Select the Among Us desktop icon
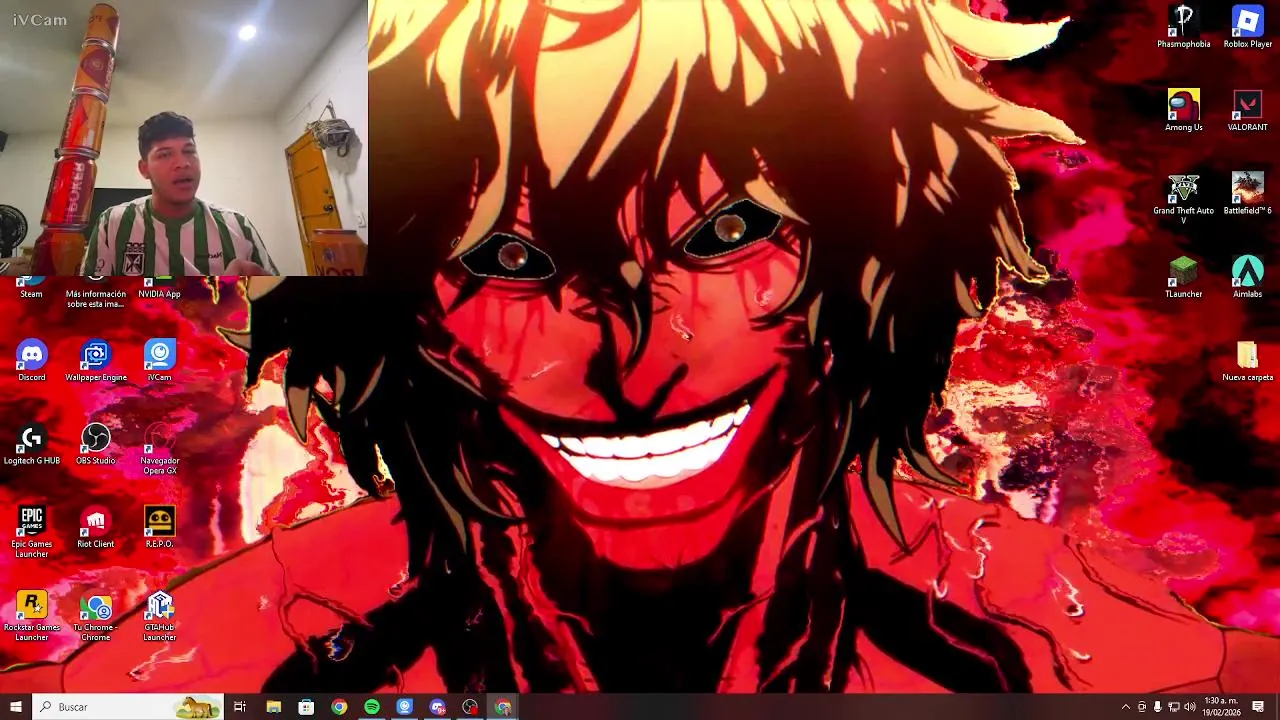Image resolution: width=1280 pixels, height=720 pixels. [x=1184, y=110]
